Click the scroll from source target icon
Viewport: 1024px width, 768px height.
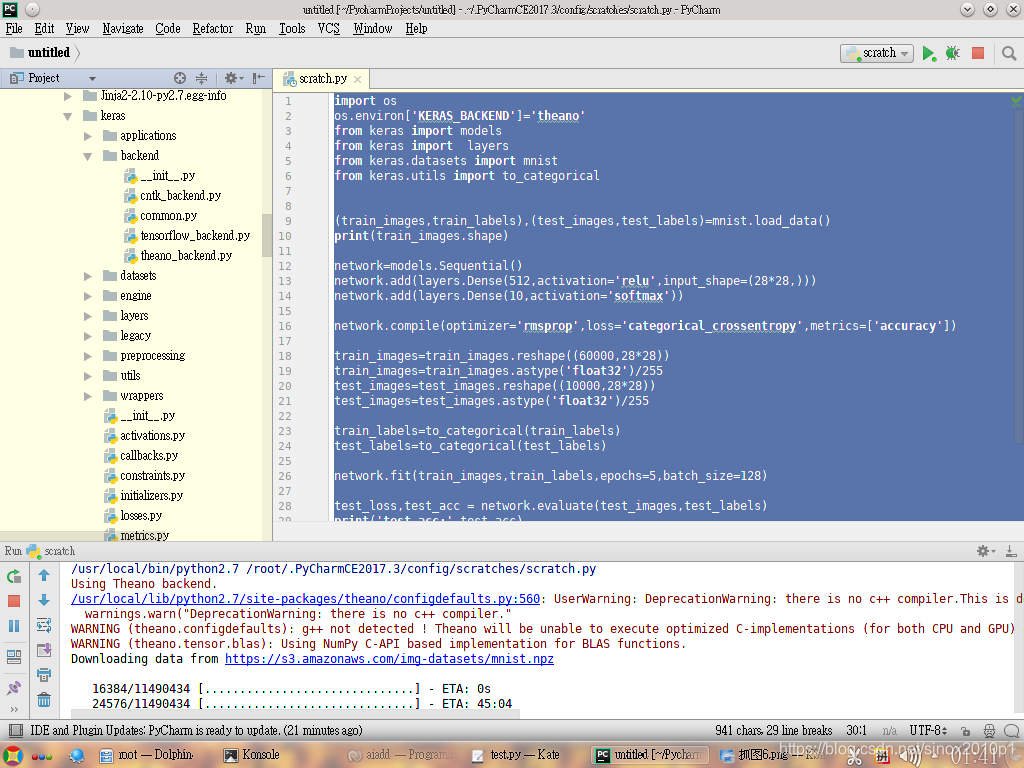pyautogui.click(x=180, y=78)
